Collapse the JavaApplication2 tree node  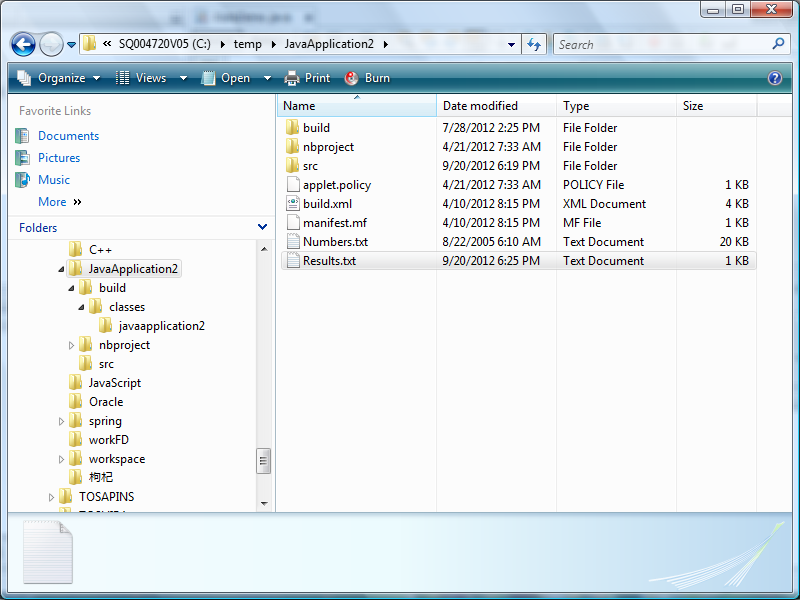pos(61,269)
